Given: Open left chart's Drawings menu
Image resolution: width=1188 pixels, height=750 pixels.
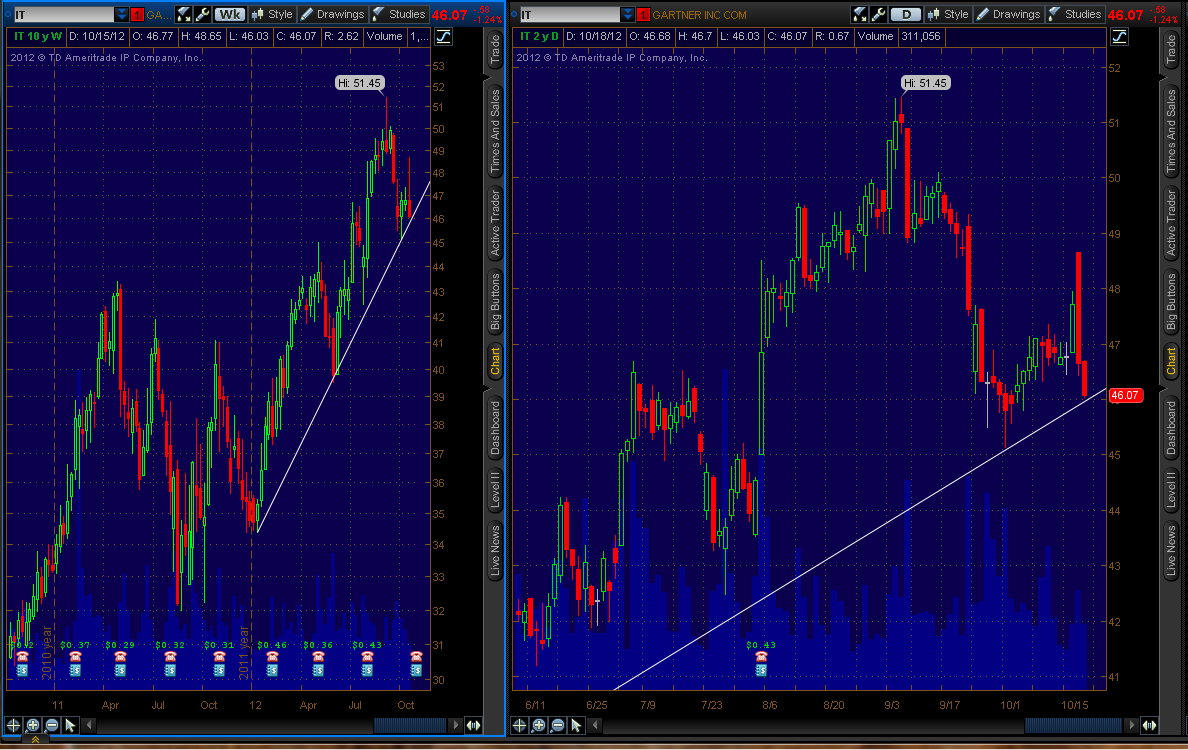Looking at the screenshot, I should [x=333, y=14].
